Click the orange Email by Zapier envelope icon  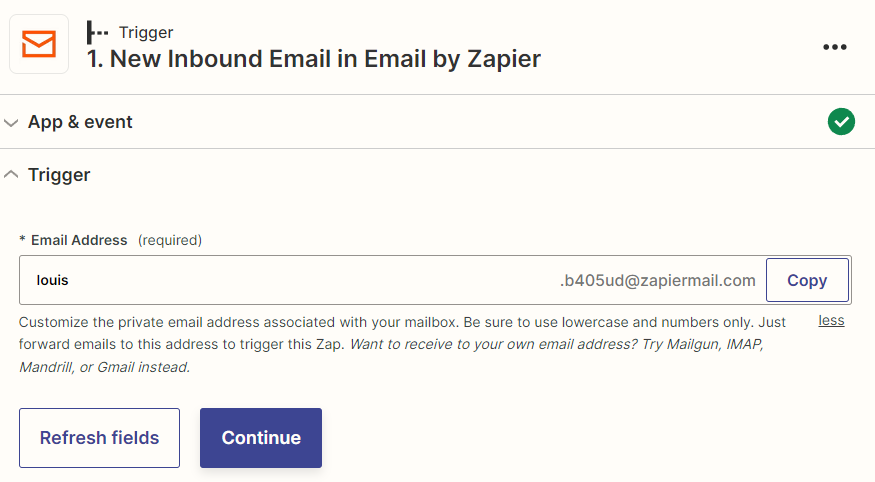39,44
